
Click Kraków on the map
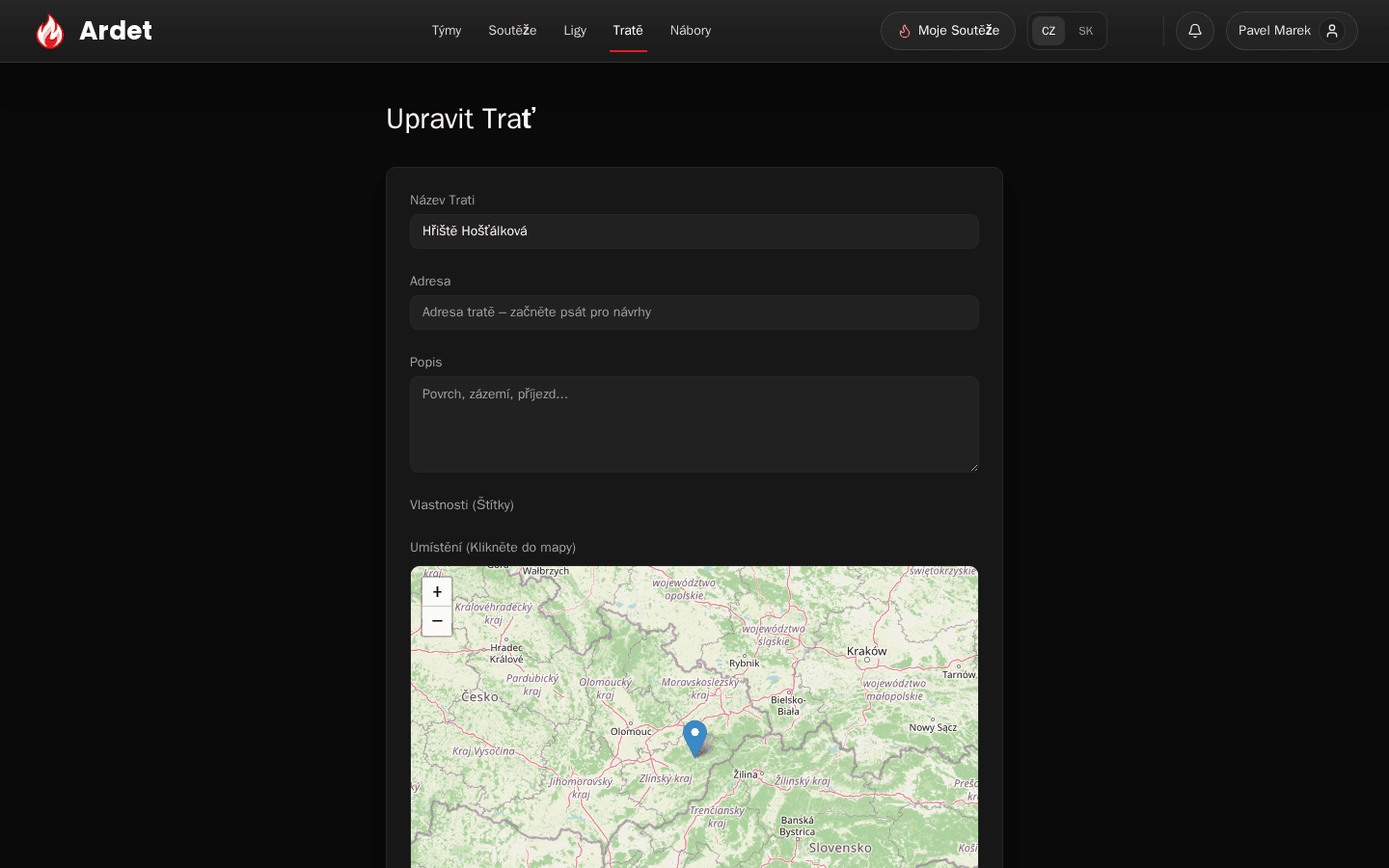click(x=866, y=651)
